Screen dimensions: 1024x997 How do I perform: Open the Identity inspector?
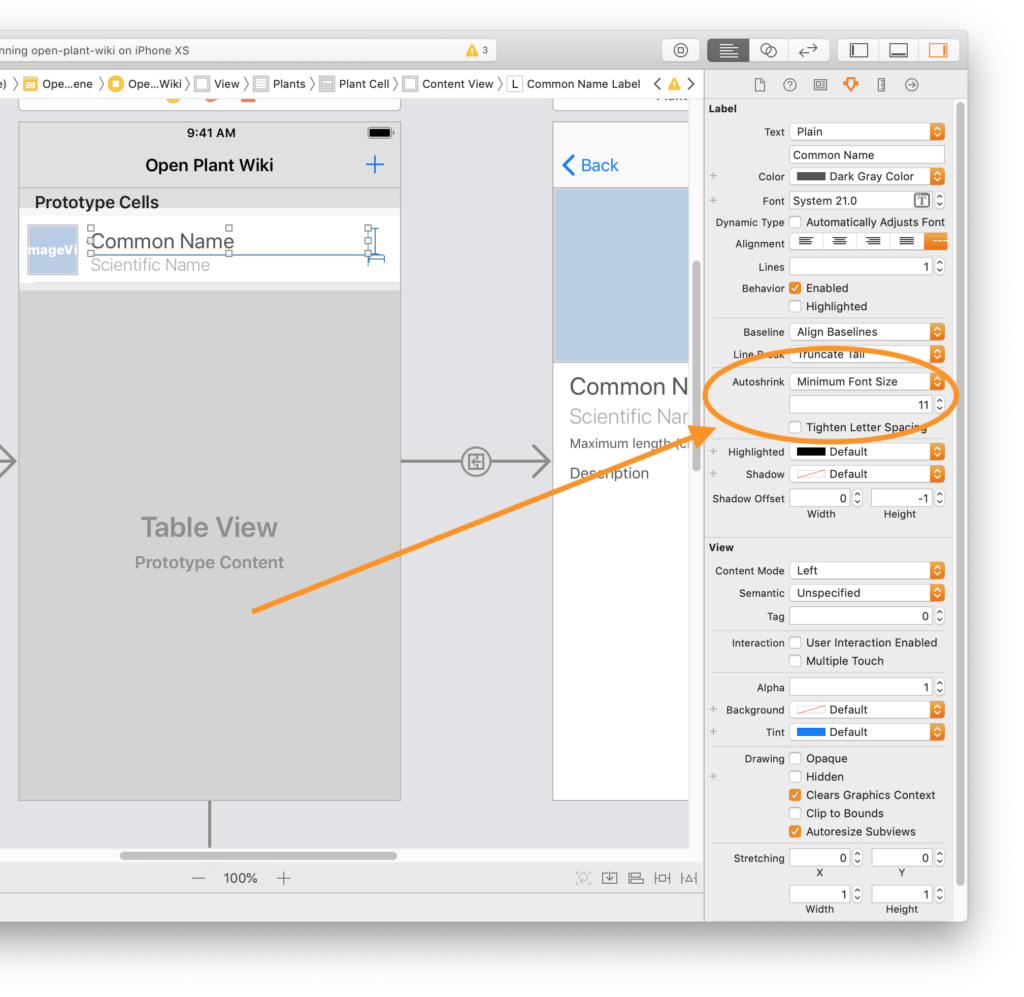coord(820,85)
